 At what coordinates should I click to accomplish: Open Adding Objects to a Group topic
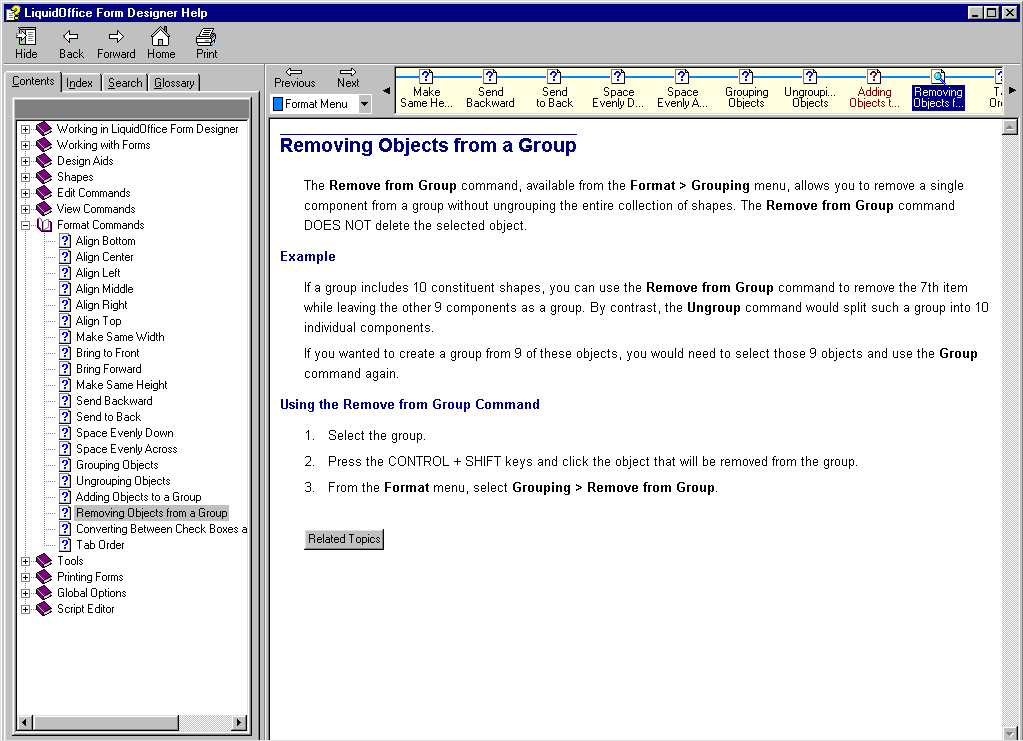point(138,497)
